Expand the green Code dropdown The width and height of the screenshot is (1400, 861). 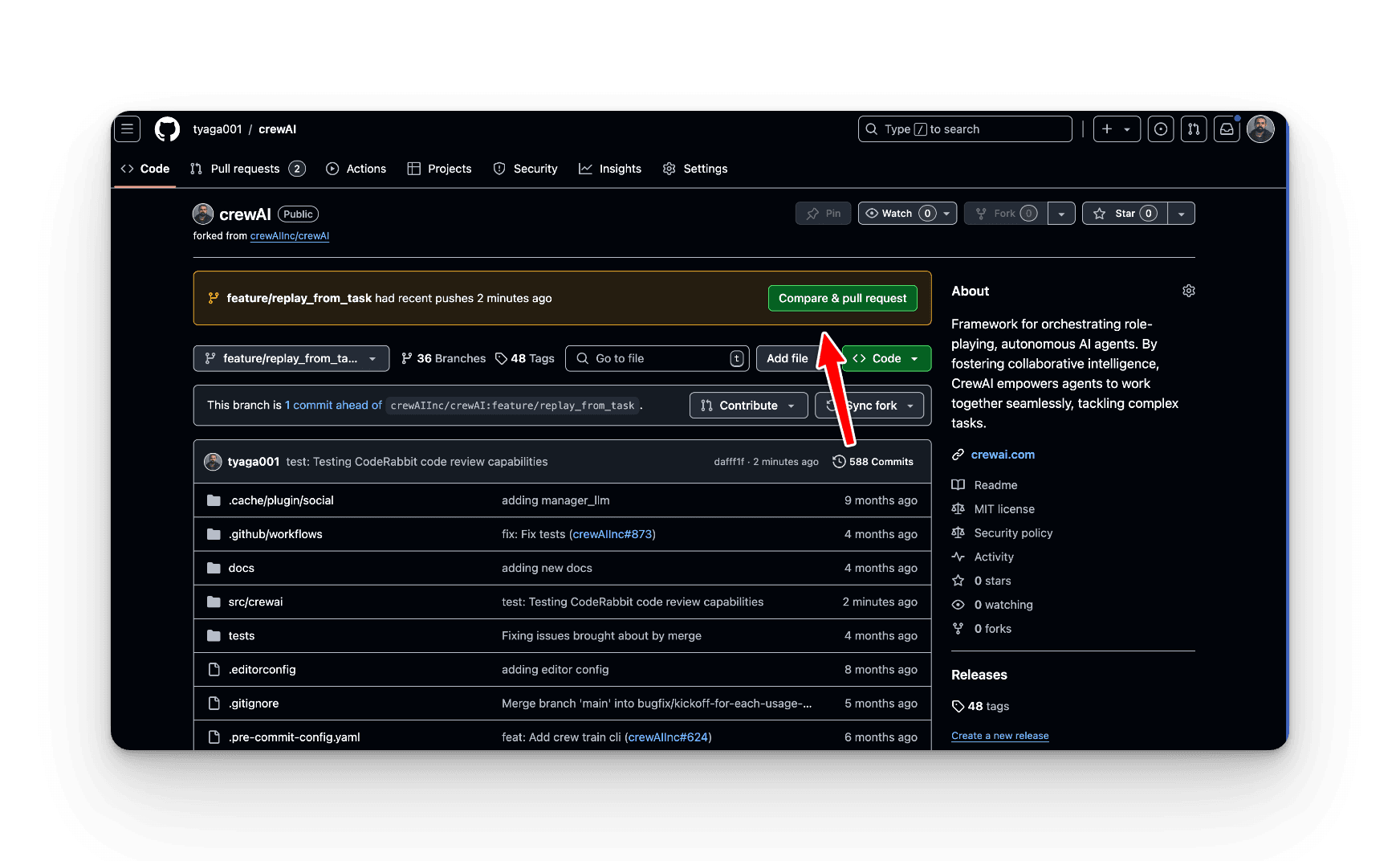click(x=915, y=358)
